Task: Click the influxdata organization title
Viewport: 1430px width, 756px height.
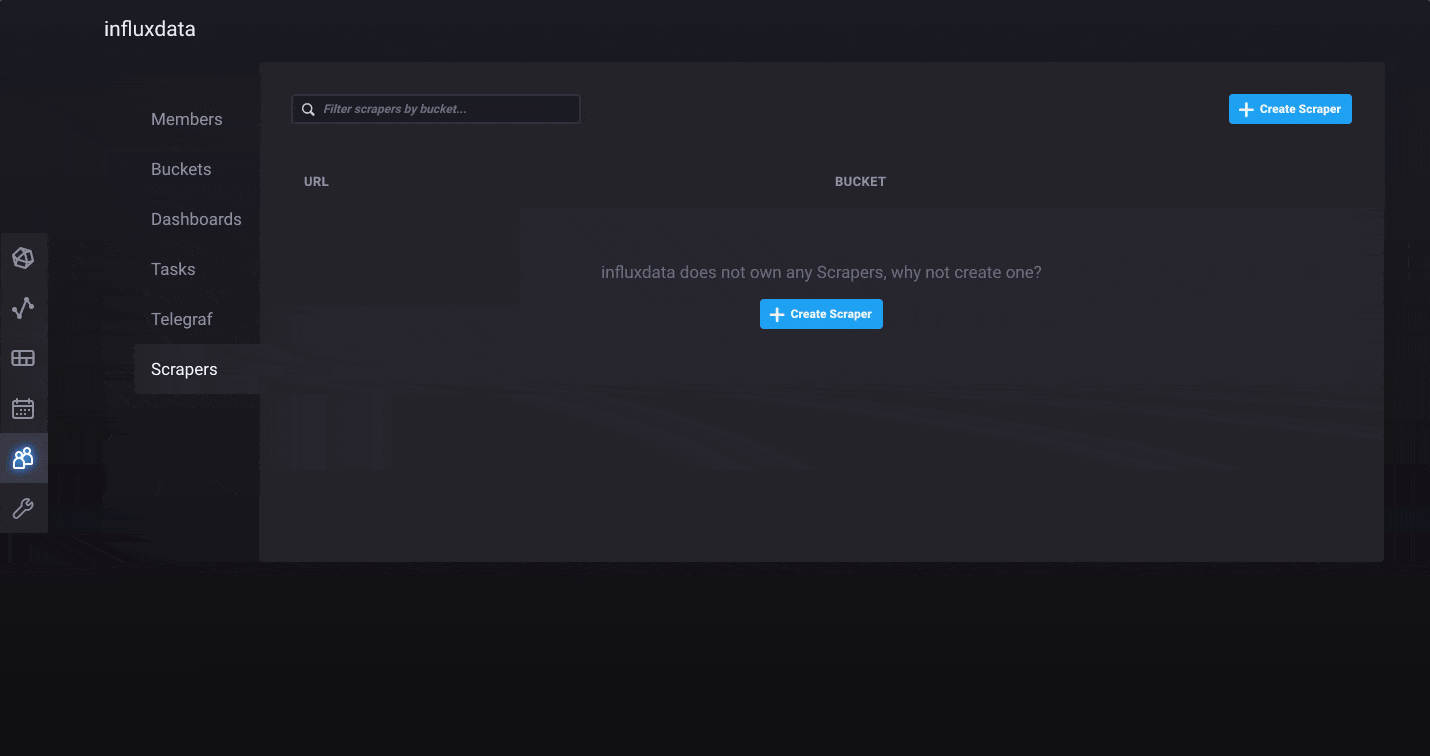Action: pyautogui.click(x=150, y=29)
